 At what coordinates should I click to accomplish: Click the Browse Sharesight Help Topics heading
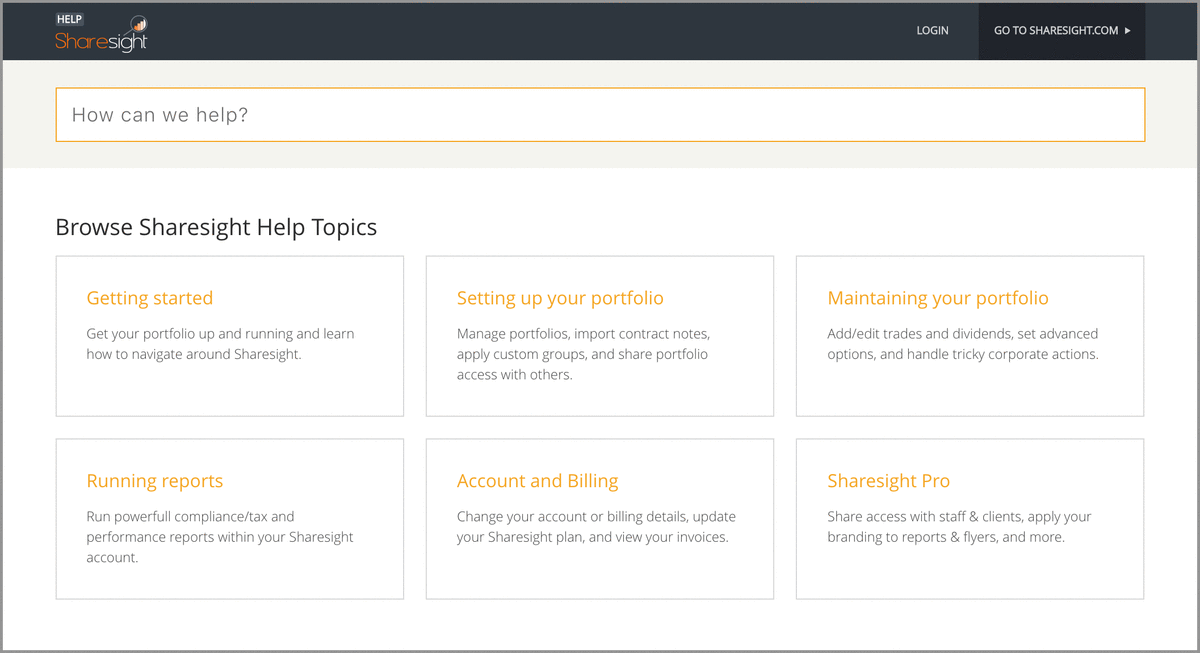pyautogui.click(x=216, y=227)
